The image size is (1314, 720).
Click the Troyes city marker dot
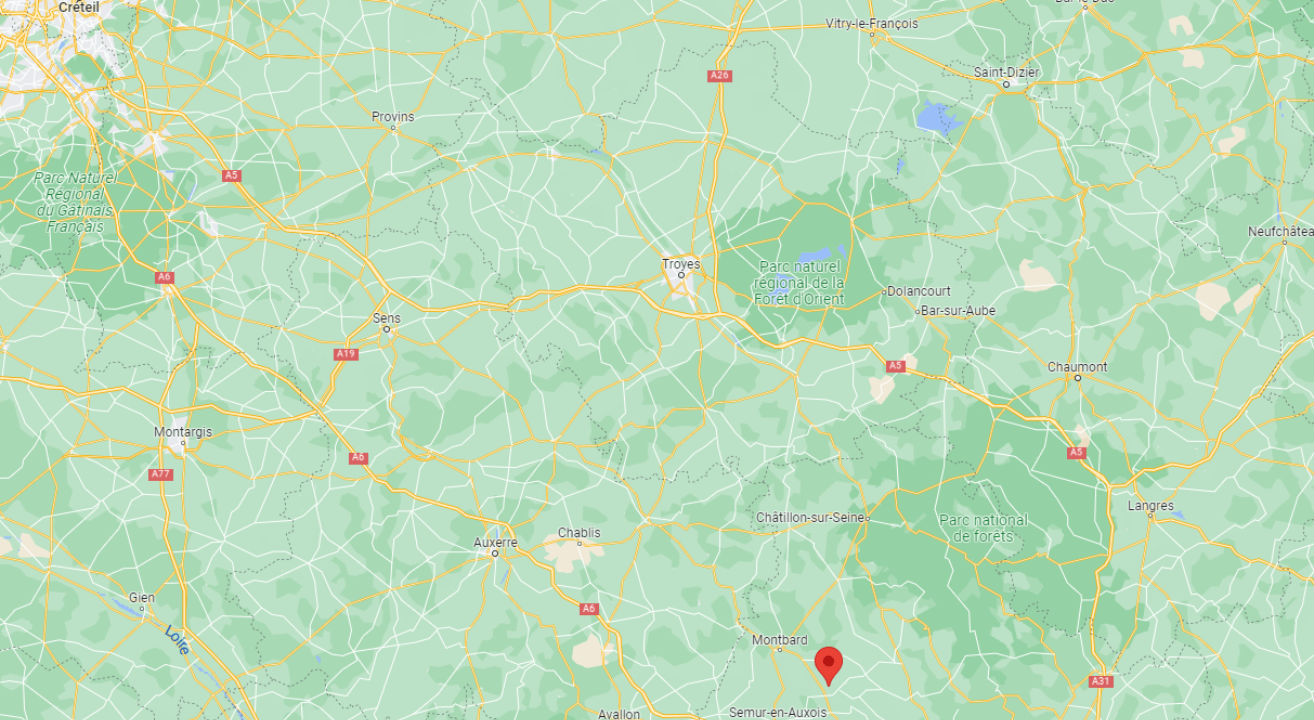[x=681, y=275]
